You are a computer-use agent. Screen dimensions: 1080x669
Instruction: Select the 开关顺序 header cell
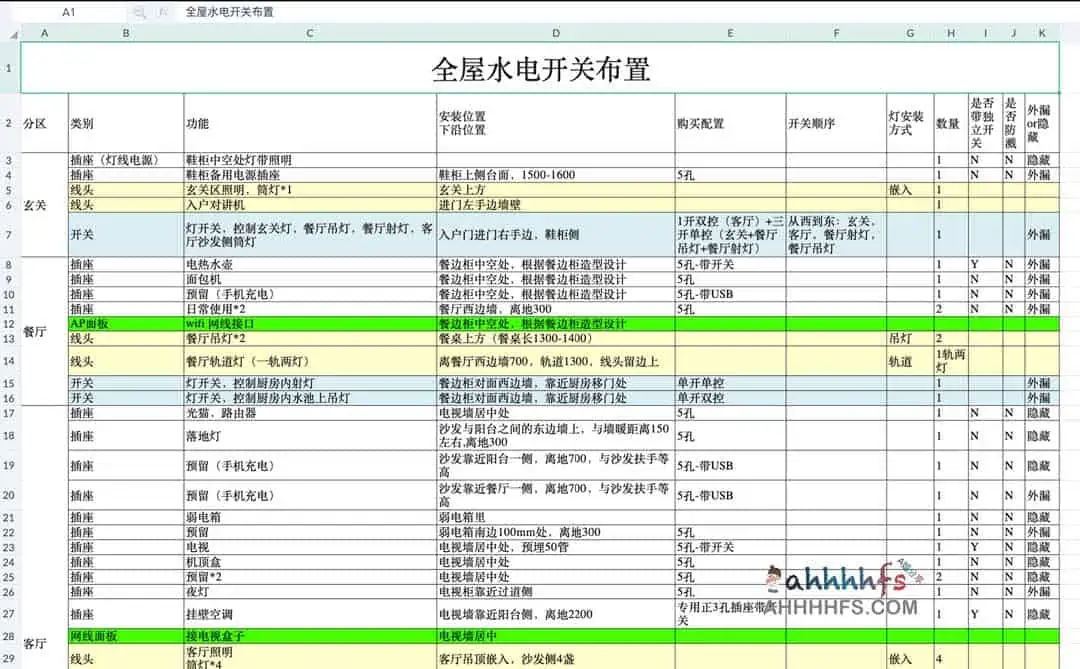(835, 123)
